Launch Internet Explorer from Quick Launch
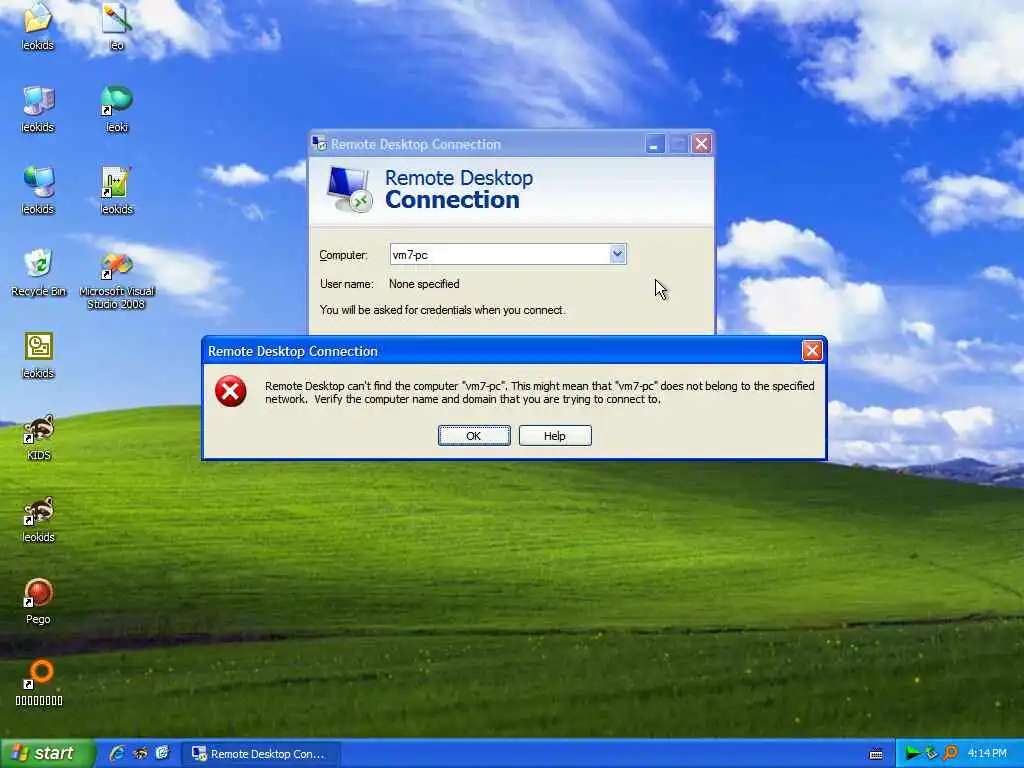Screen dimensions: 1024x768 (117, 753)
